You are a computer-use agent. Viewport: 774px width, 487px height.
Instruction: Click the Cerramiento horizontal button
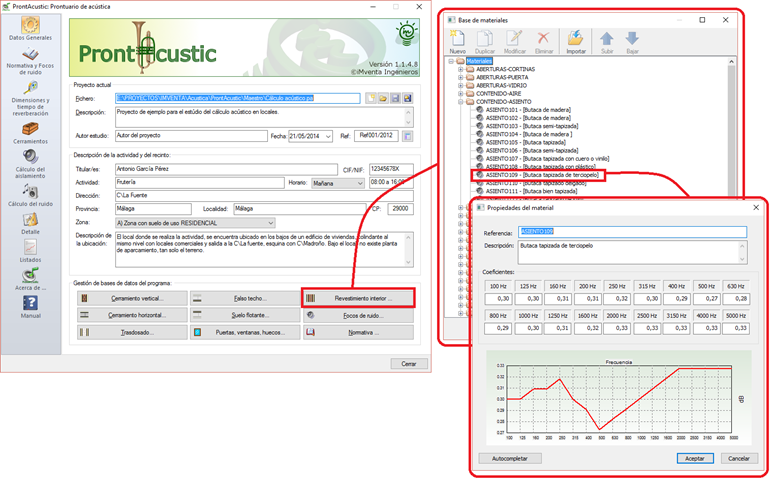tap(132, 315)
